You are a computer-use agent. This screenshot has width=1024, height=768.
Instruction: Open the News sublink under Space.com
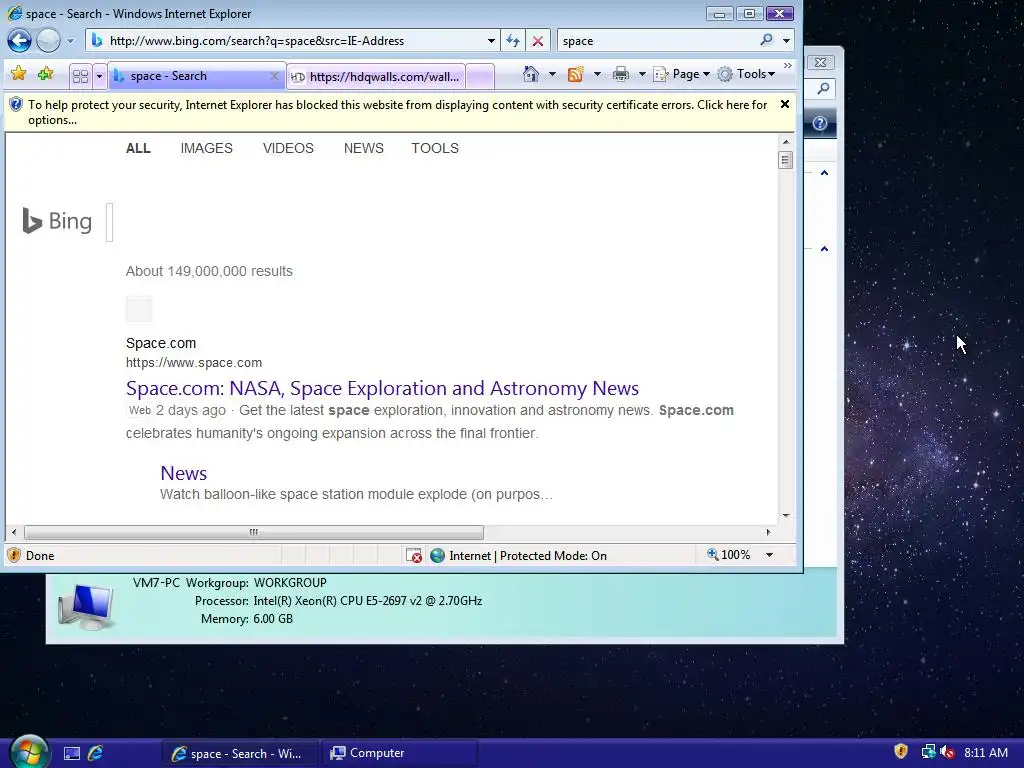pyautogui.click(x=184, y=473)
